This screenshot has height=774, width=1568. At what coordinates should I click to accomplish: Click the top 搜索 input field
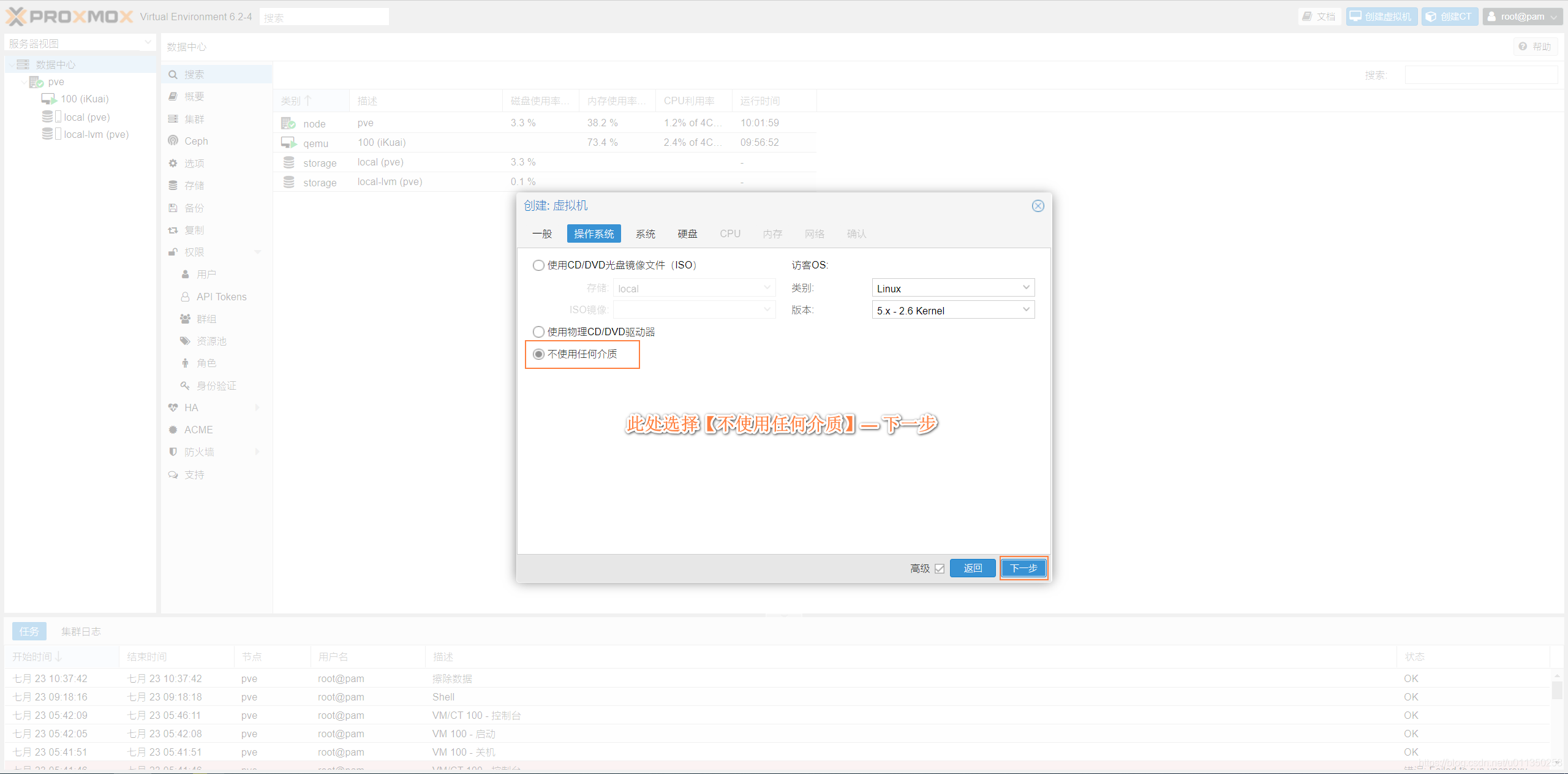[x=325, y=17]
